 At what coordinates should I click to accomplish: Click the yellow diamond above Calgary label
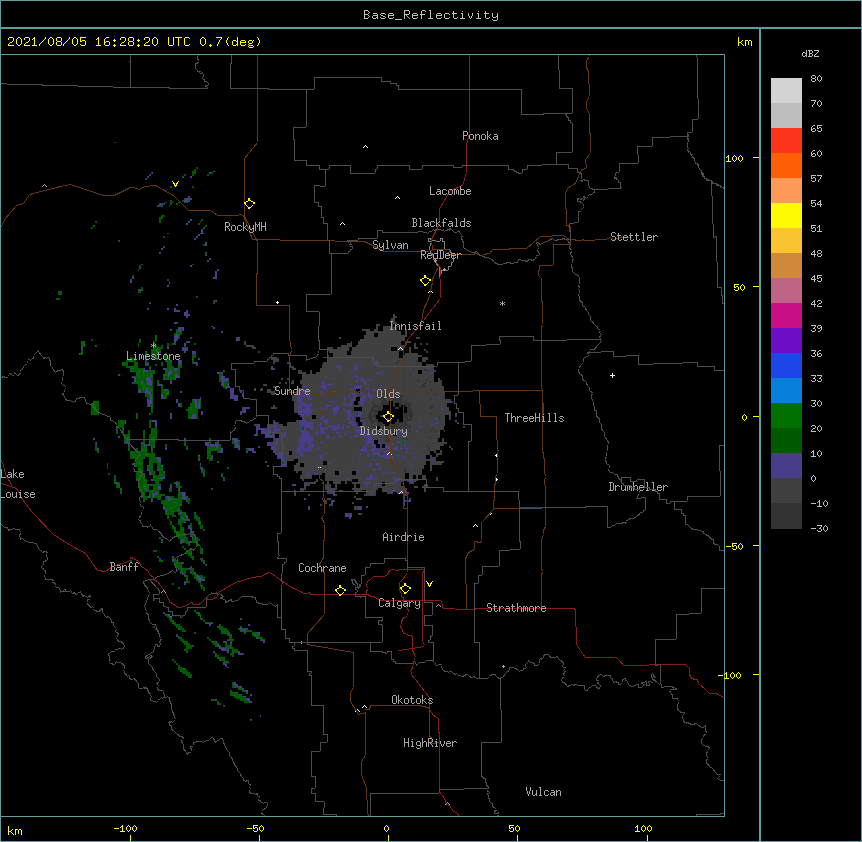(405, 589)
